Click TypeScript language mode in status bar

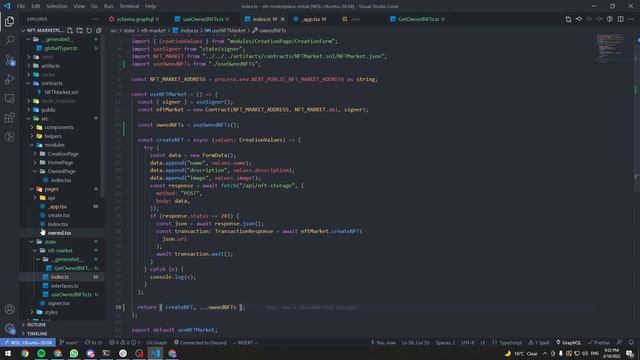point(507,342)
